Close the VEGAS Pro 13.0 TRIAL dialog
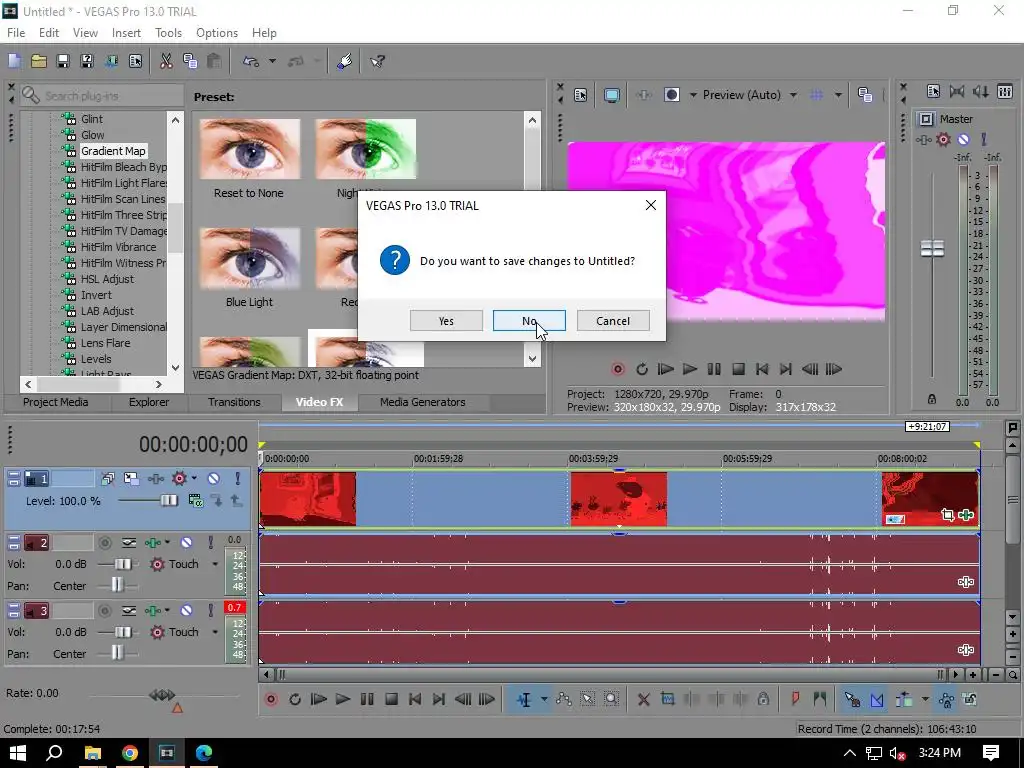Viewport: 1024px width, 768px height. pyautogui.click(x=650, y=205)
